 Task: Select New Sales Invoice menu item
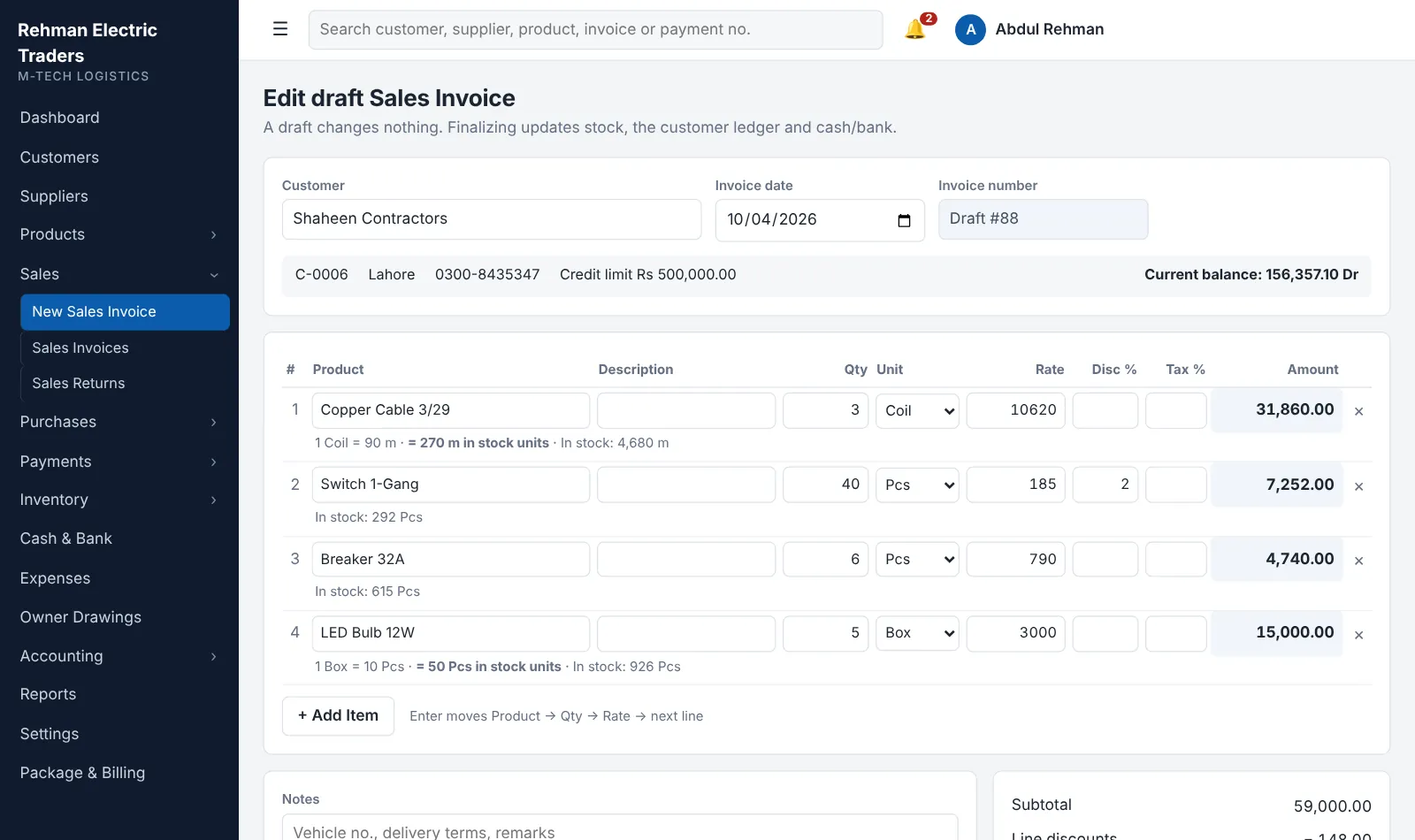pyautogui.click(x=125, y=312)
